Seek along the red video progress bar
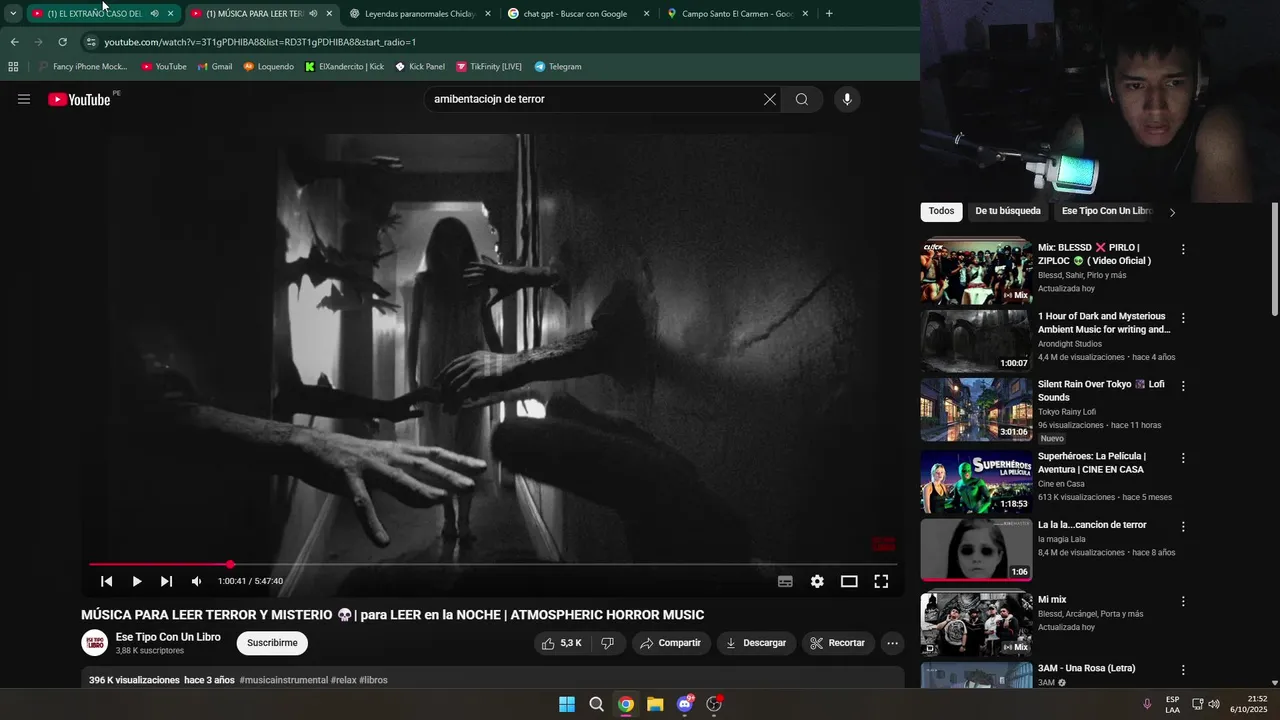 point(492,565)
